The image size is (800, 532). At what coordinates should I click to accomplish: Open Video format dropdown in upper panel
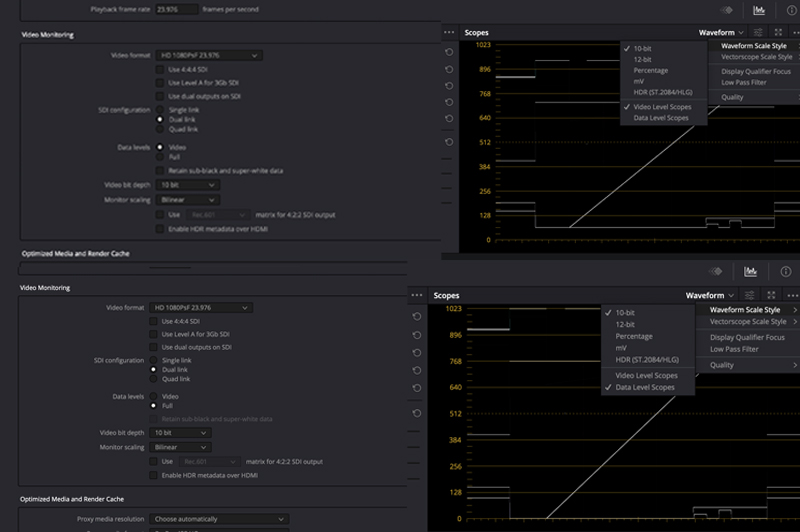click(209, 55)
